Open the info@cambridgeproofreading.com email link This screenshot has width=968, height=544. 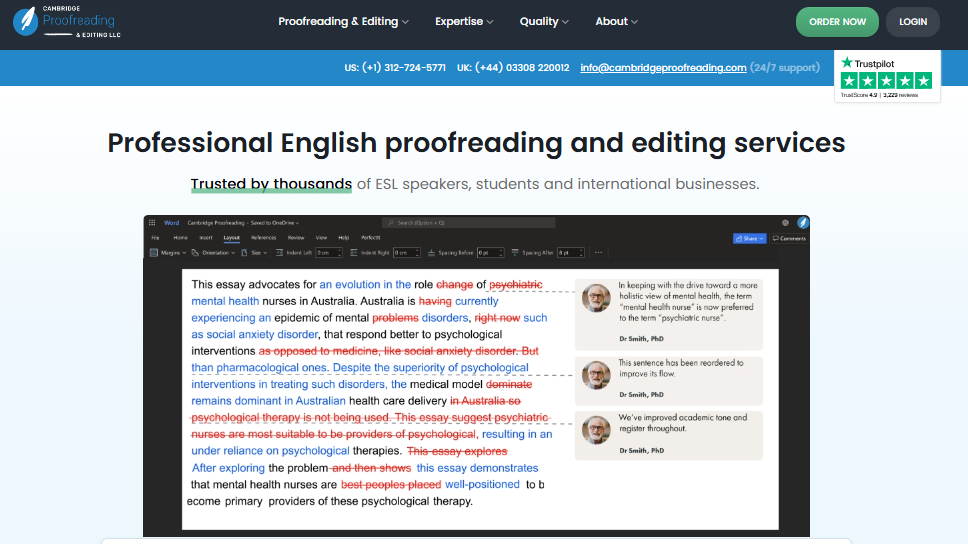[x=663, y=68]
